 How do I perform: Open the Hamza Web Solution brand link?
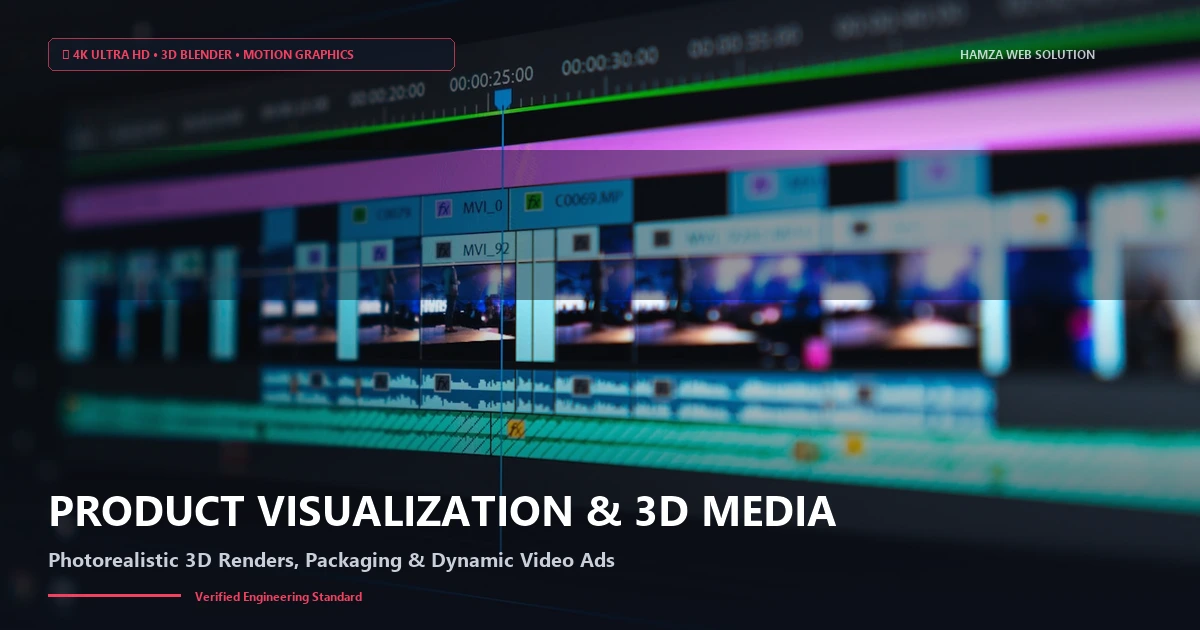1027,55
